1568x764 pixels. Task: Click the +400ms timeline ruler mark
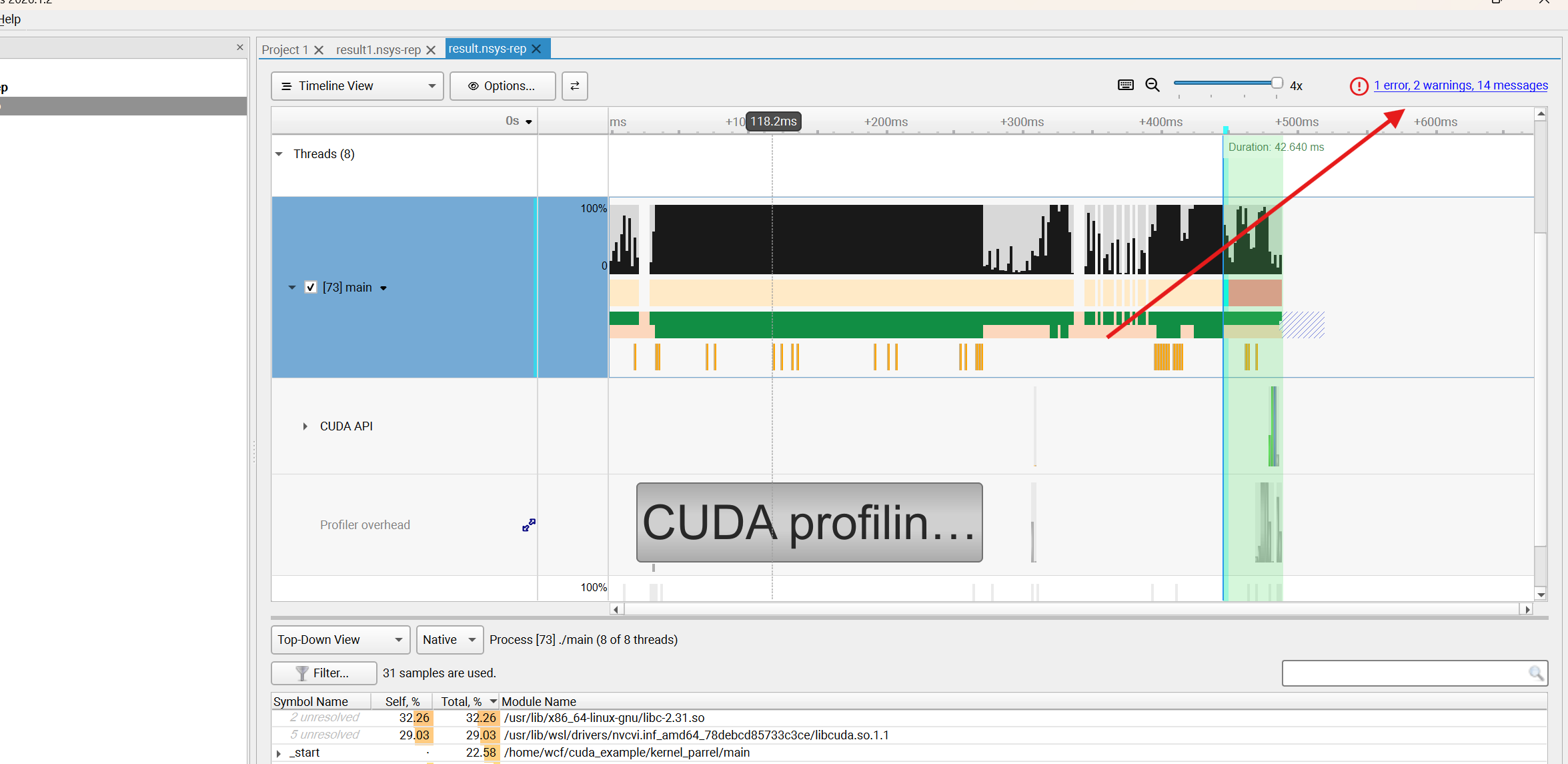(x=1160, y=122)
